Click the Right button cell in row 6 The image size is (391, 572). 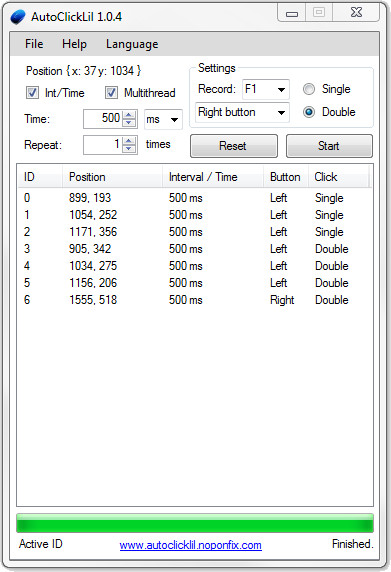point(282,300)
